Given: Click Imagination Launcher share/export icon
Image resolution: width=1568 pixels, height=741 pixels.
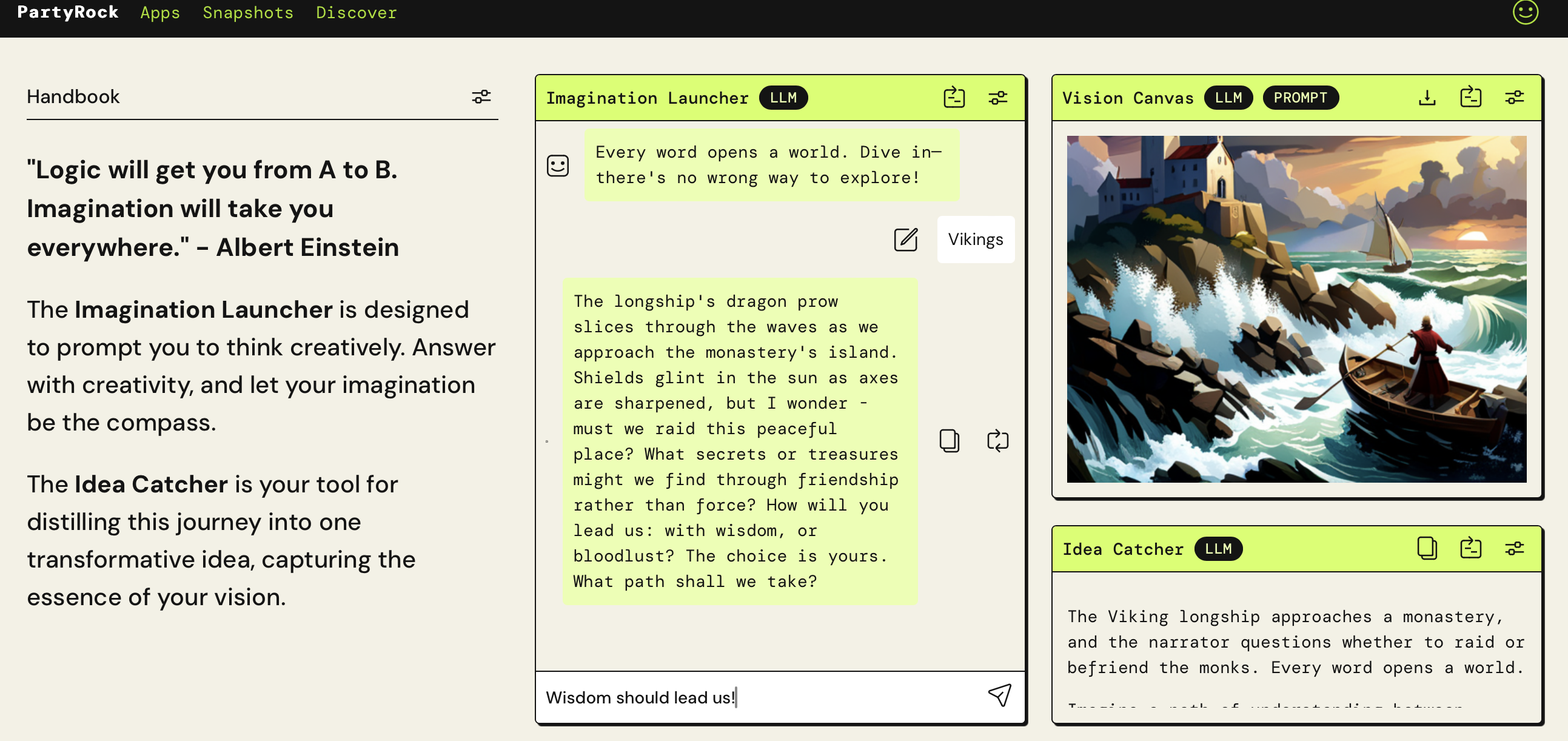Looking at the screenshot, I should 953,98.
